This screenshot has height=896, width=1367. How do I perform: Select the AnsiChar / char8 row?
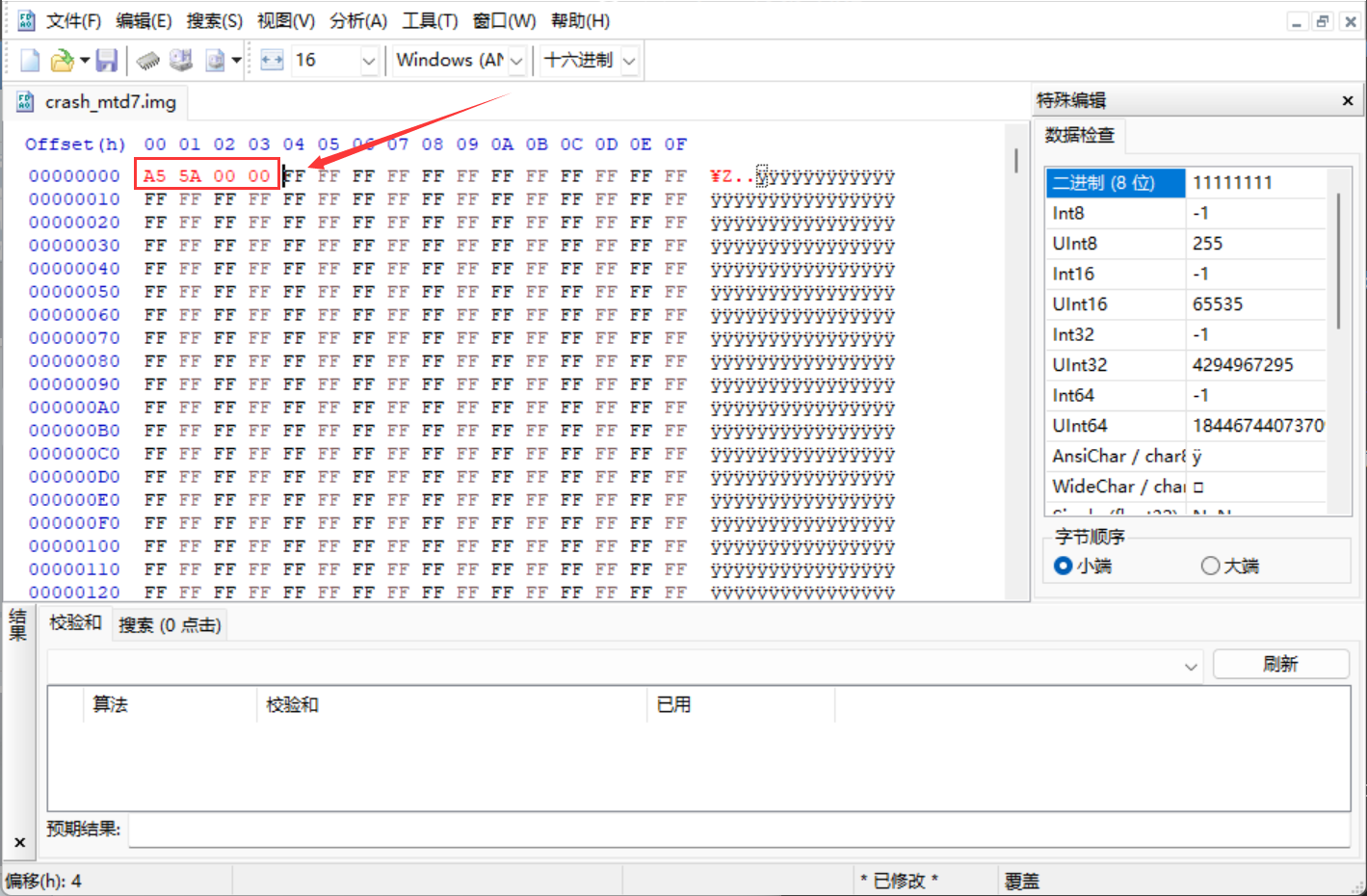tap(1186, 456)
